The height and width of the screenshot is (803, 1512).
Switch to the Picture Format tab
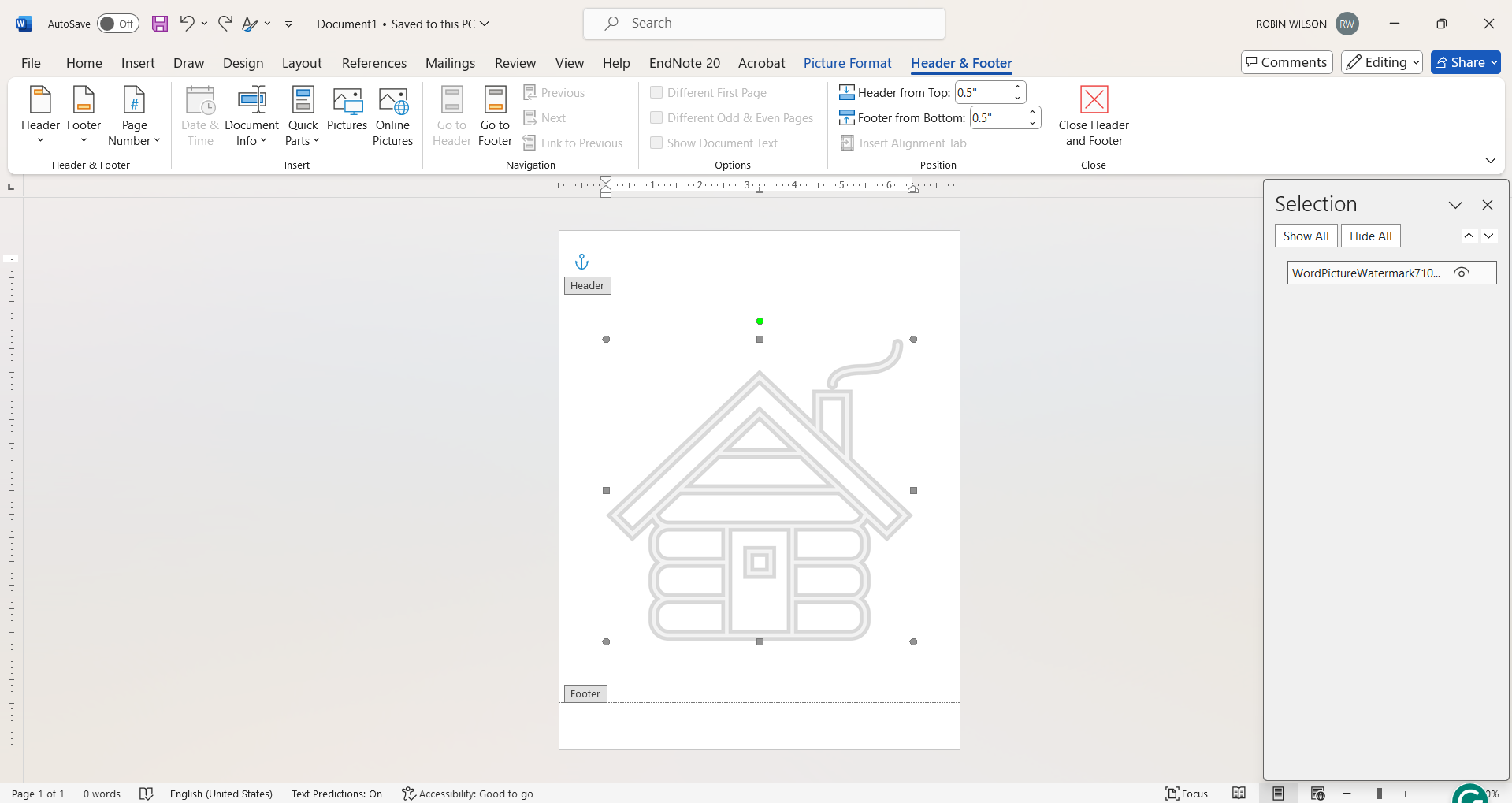(848, 63)
